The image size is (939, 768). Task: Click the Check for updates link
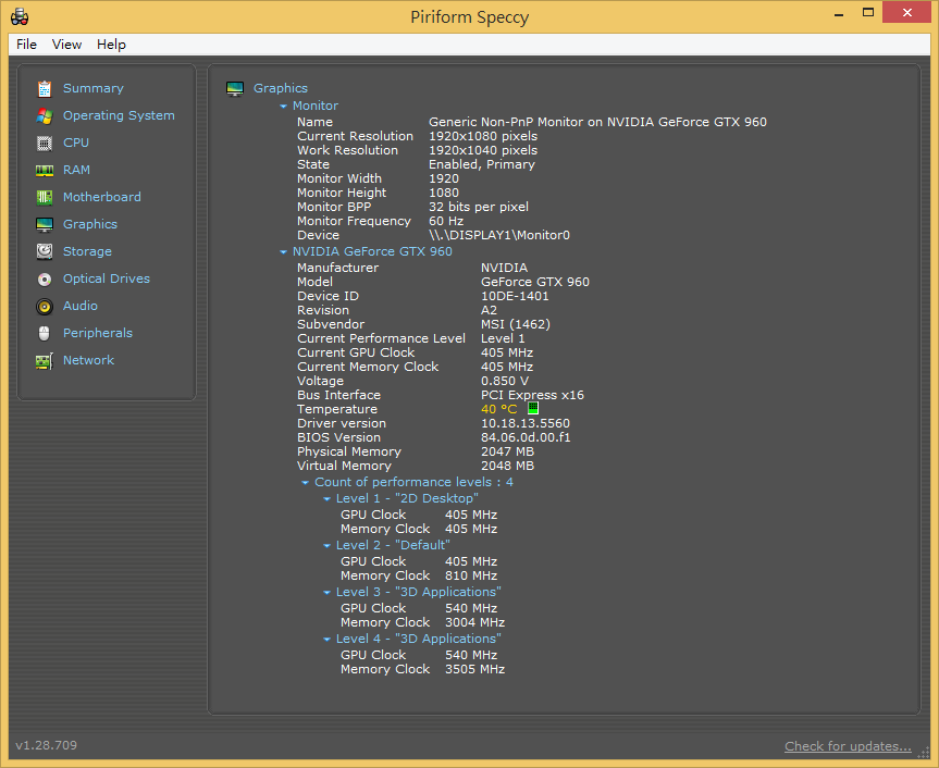pyautogui.click(x=847, y=746)
